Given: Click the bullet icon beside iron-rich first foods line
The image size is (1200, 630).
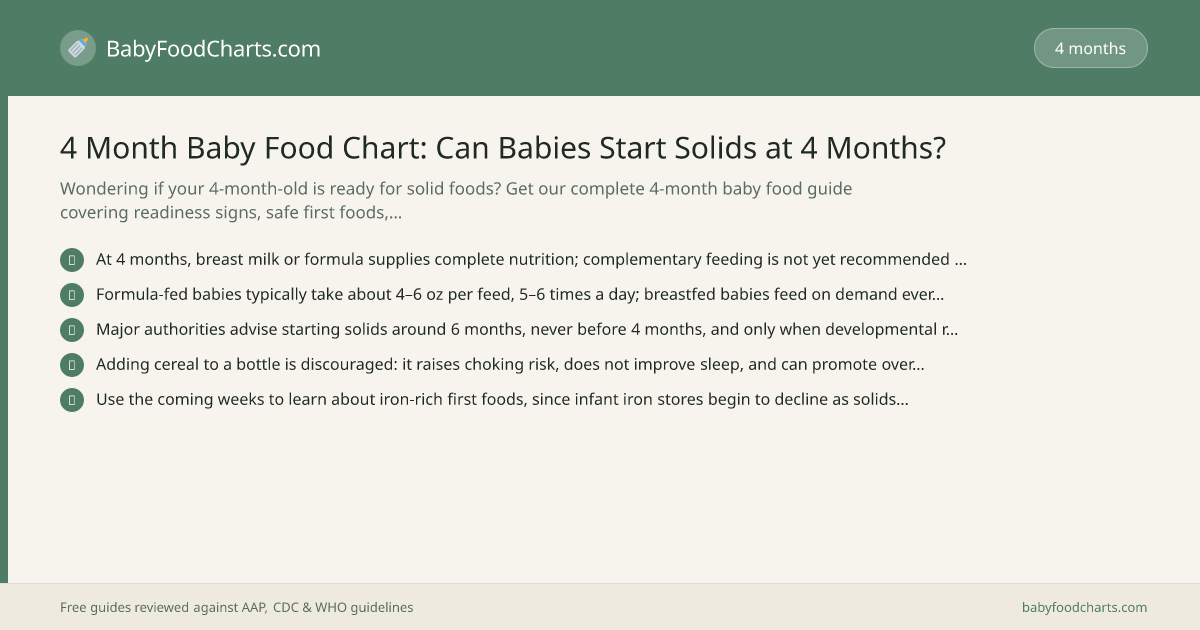Looking at the screenshot, I should click(x=72, y=400).
